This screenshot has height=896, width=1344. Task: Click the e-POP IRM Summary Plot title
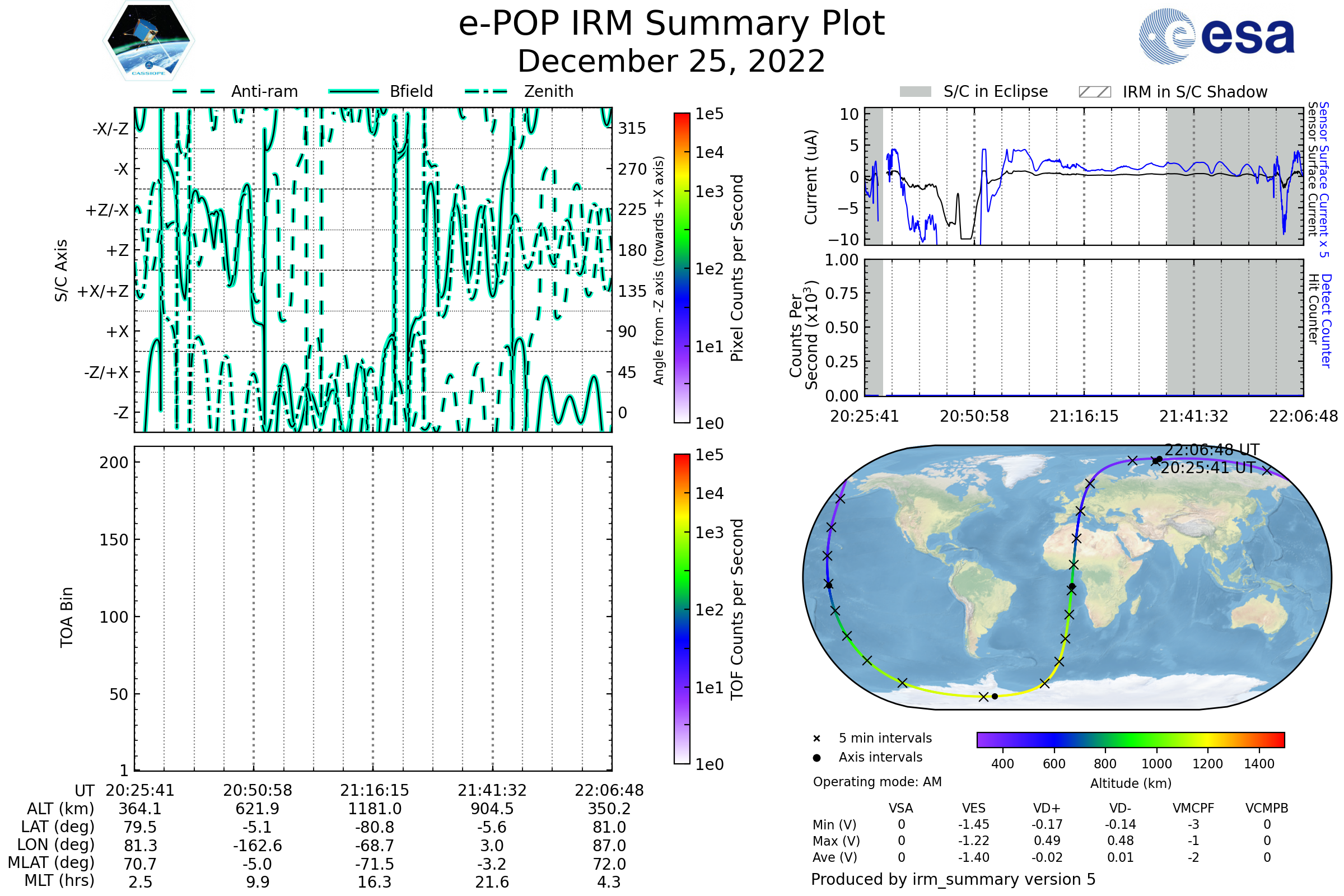(671, 24)
